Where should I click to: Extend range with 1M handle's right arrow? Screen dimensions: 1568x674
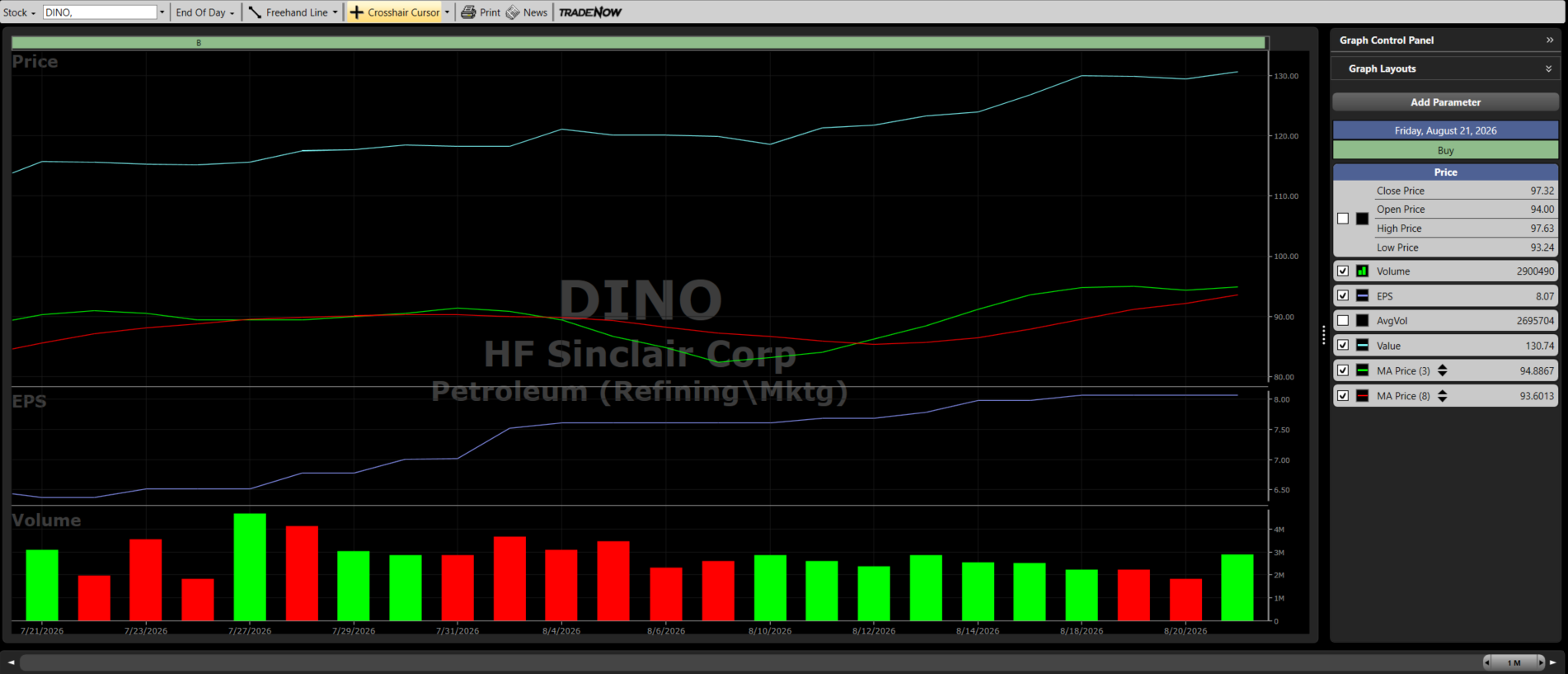point(1540,662)
